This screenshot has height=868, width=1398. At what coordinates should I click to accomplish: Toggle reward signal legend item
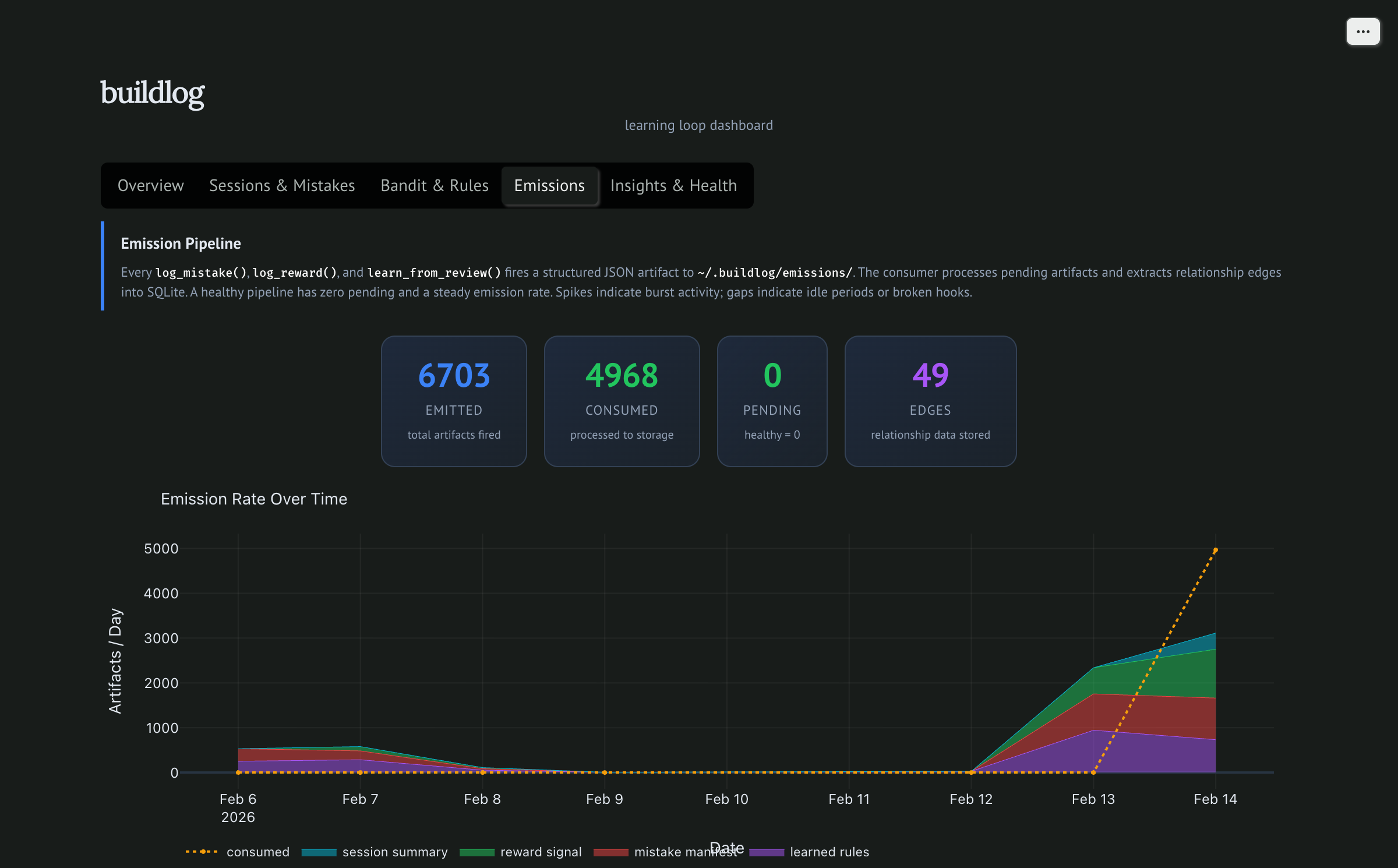point(541,852)
